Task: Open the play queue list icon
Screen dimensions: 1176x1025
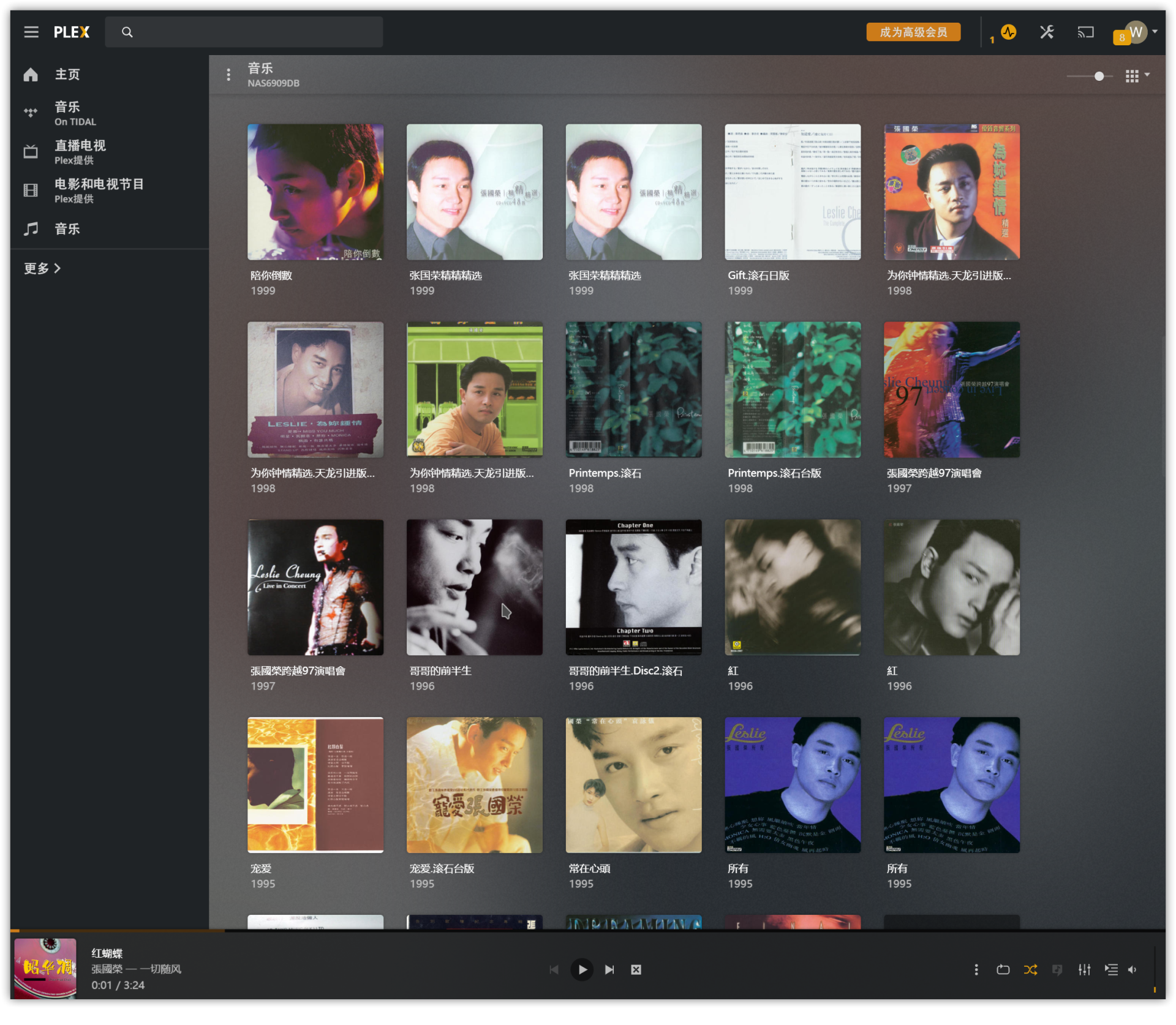Action: click(1111, 969)
